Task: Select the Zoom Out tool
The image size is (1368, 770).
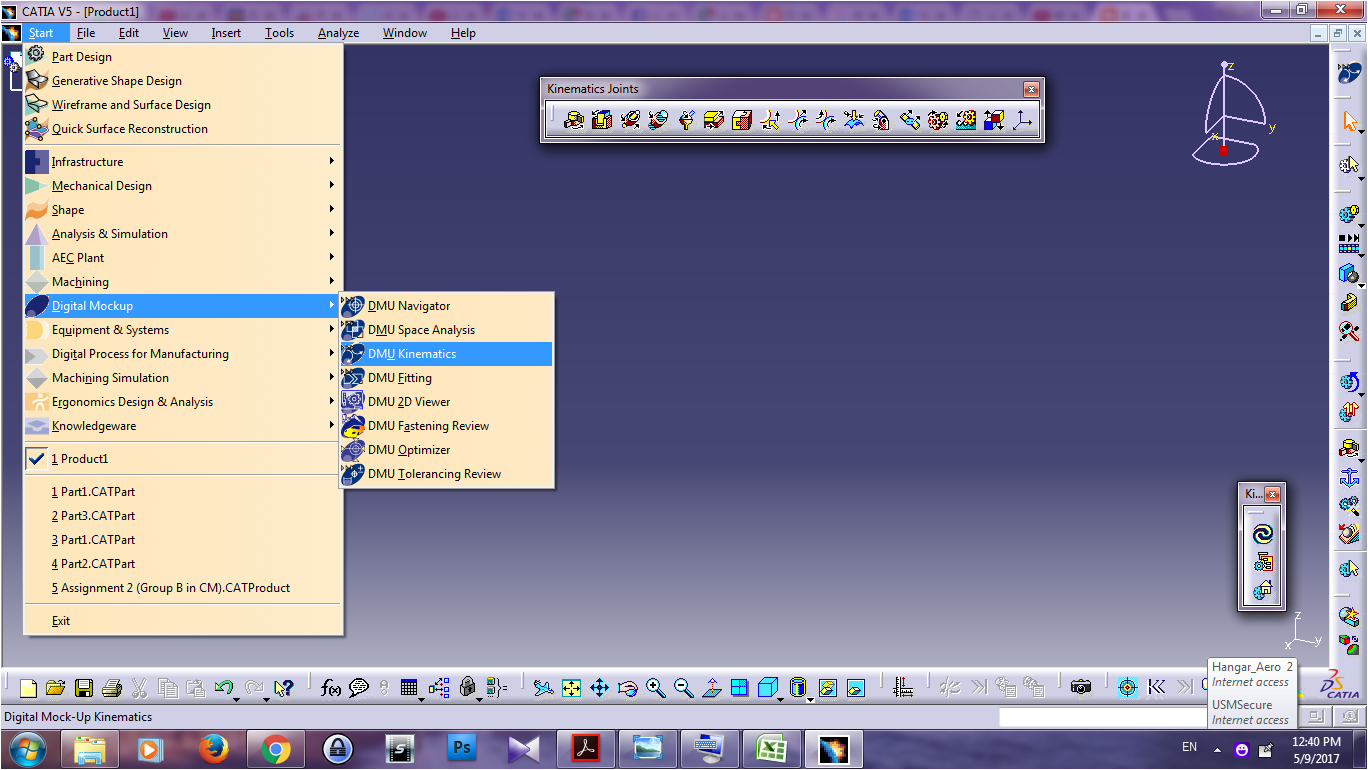Action: (684, 687)
